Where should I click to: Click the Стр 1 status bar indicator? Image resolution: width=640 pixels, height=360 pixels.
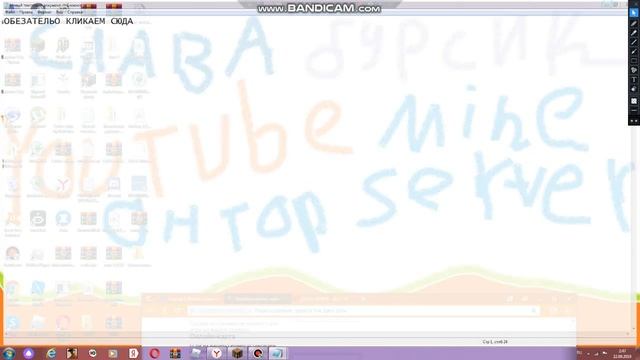pos(495,342)
